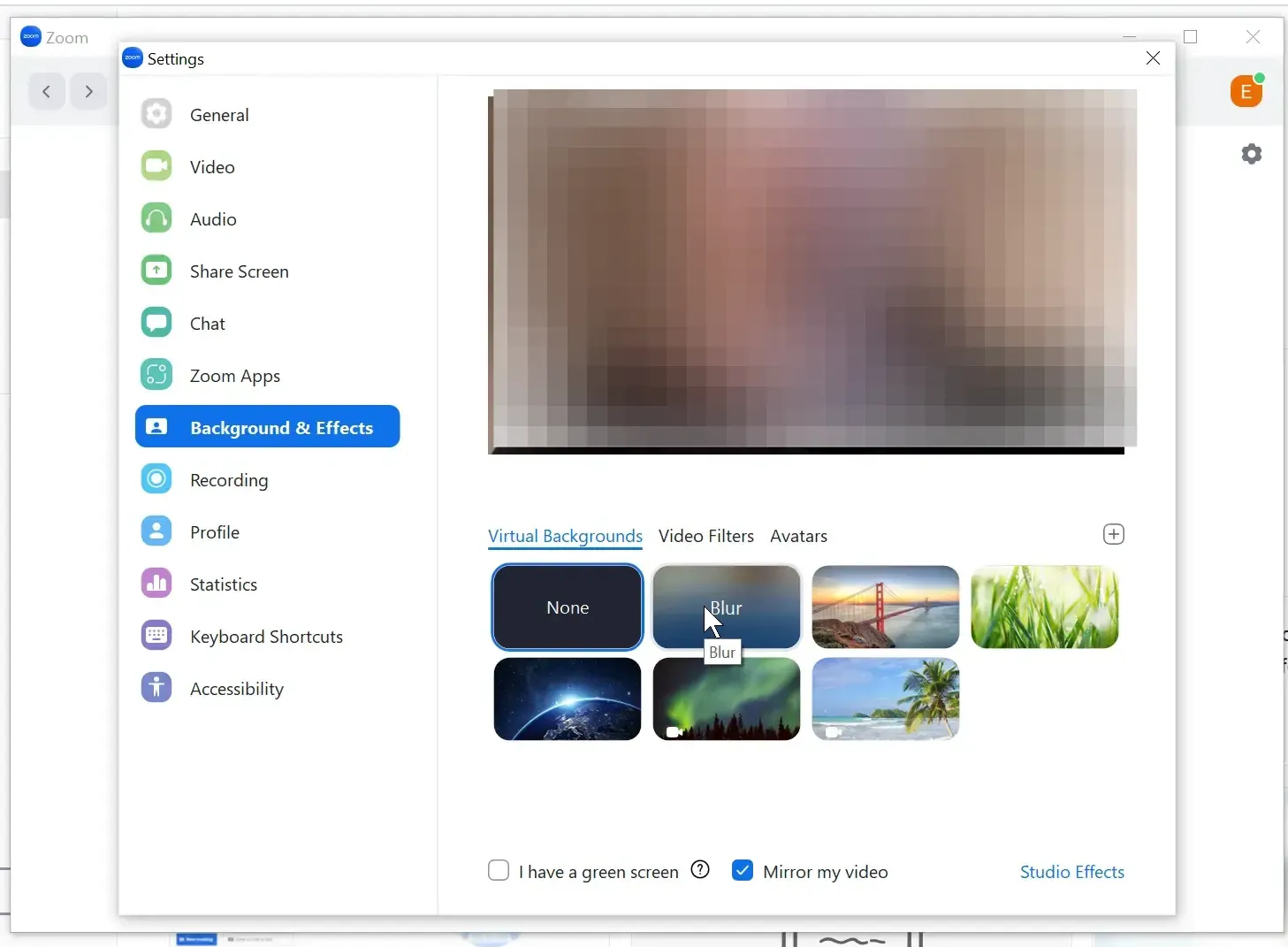Open the Studio Effects link
The image size is (1288, 947).
[1072, 872]
